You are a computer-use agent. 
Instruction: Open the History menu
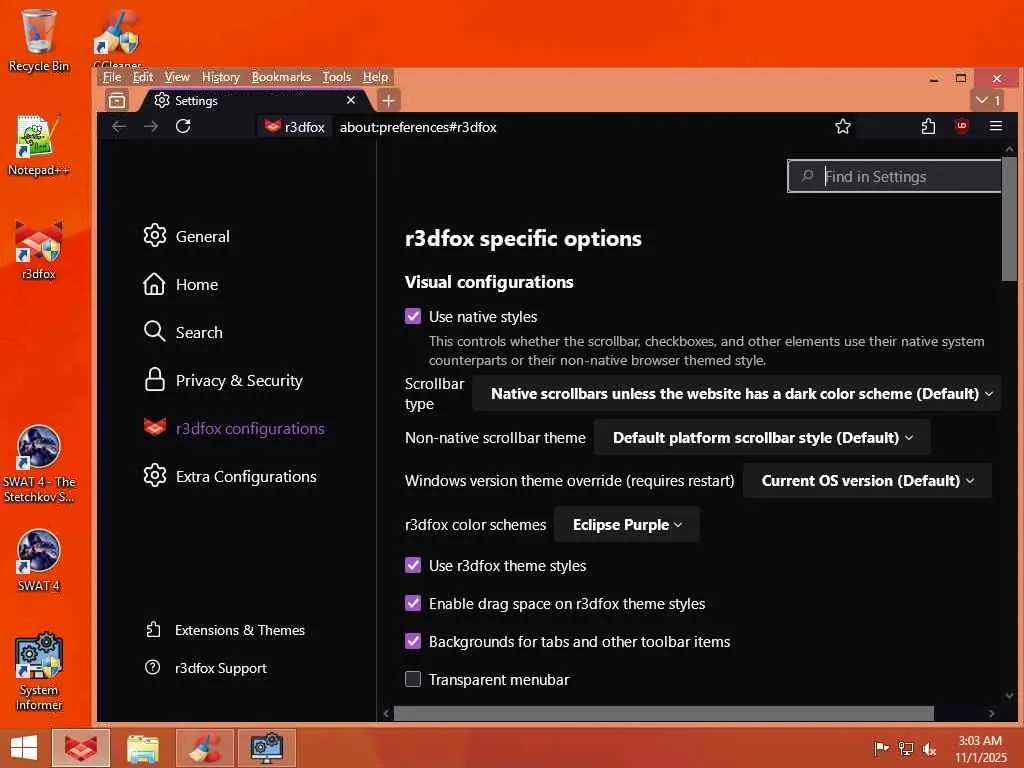coord(221,77)
